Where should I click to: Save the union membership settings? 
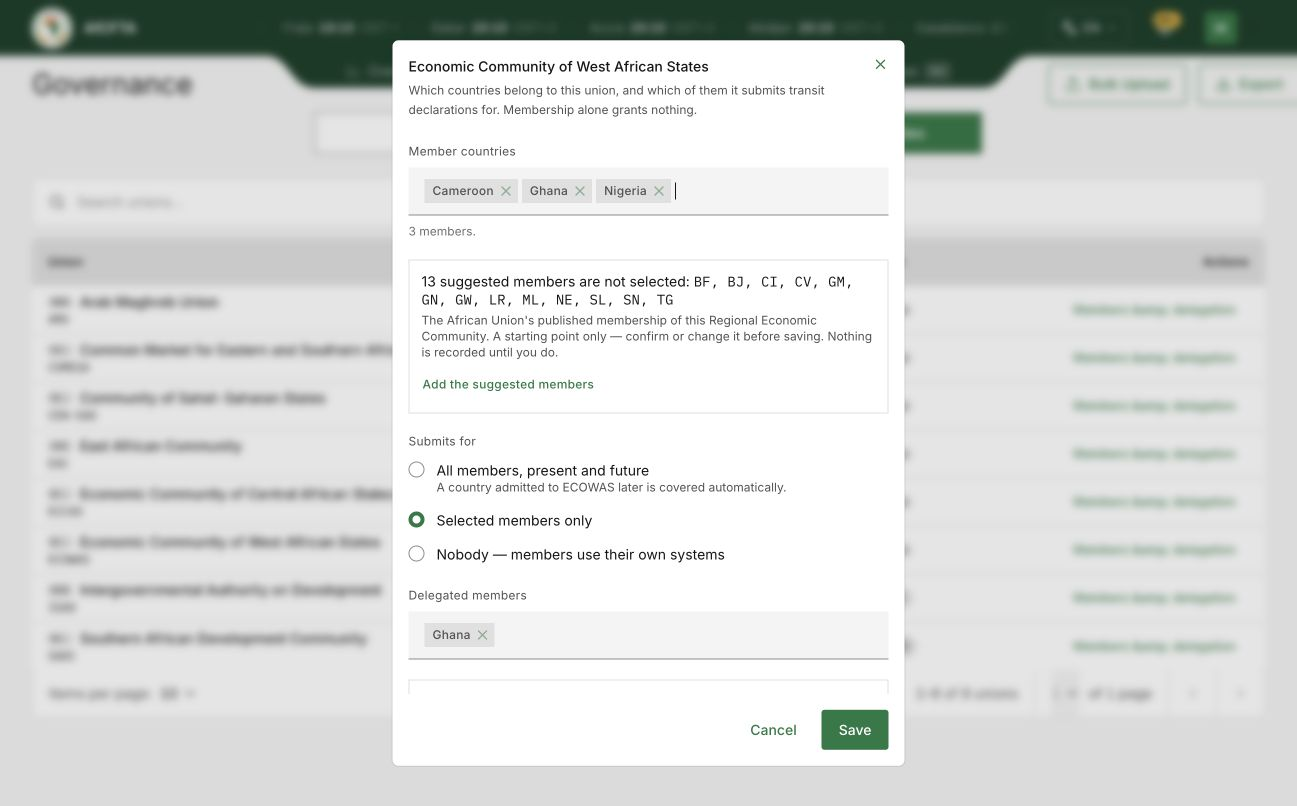click(x=855, y=730)
